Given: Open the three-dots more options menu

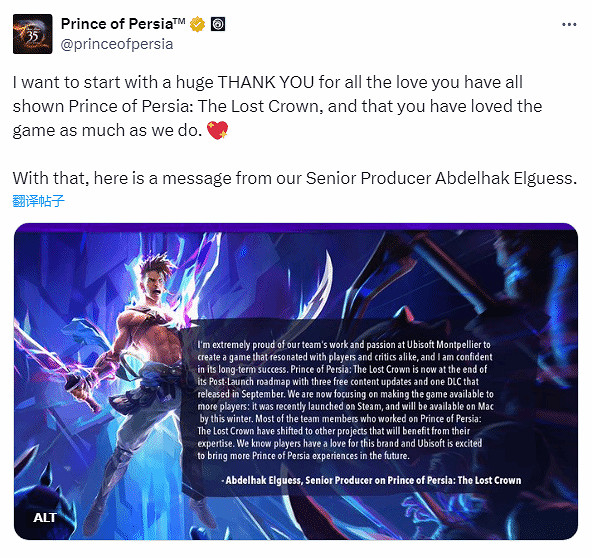Looking at the screenshot, I should [x=569, y=25].
